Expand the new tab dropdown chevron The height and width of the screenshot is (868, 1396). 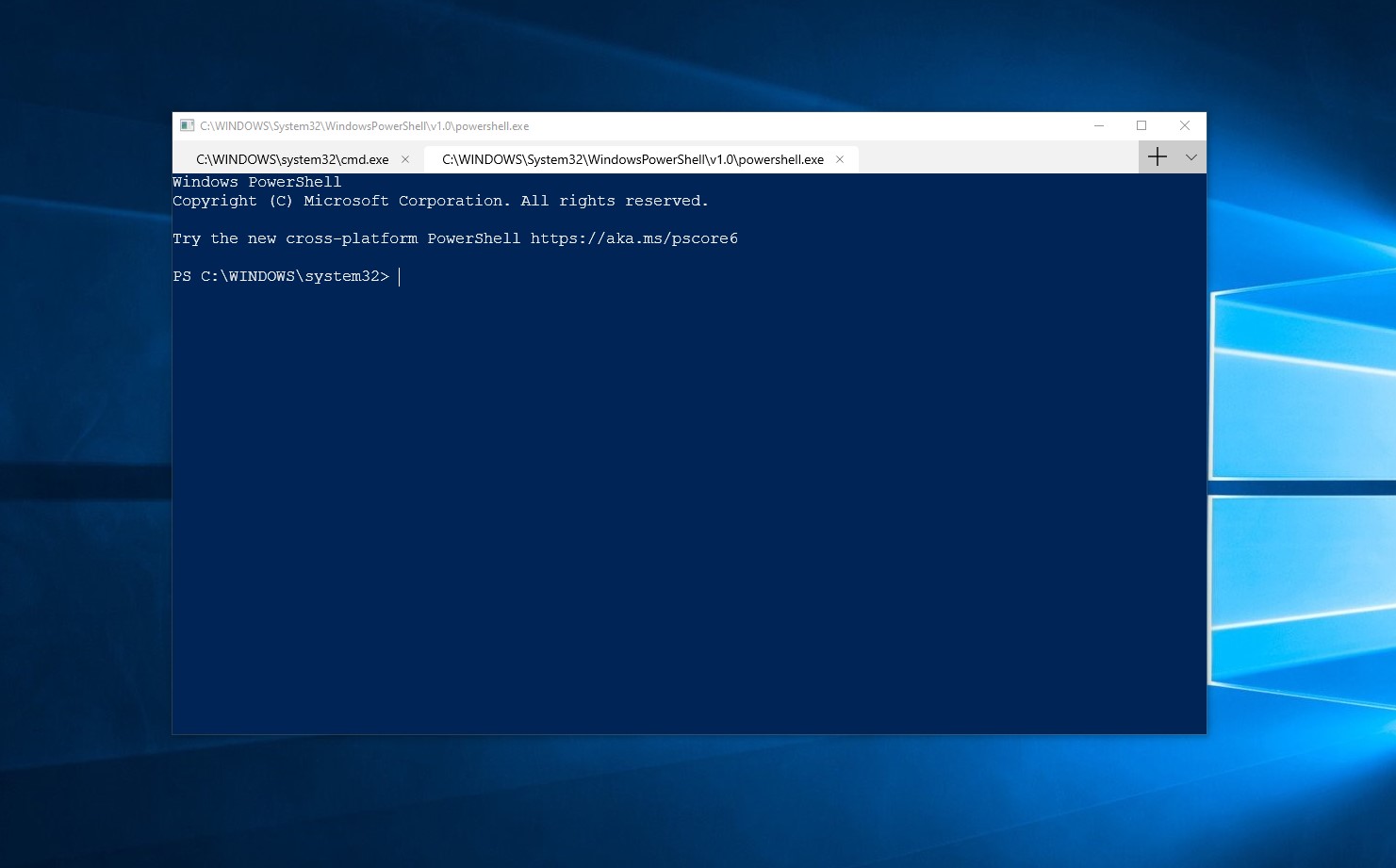coord(1191,157)
